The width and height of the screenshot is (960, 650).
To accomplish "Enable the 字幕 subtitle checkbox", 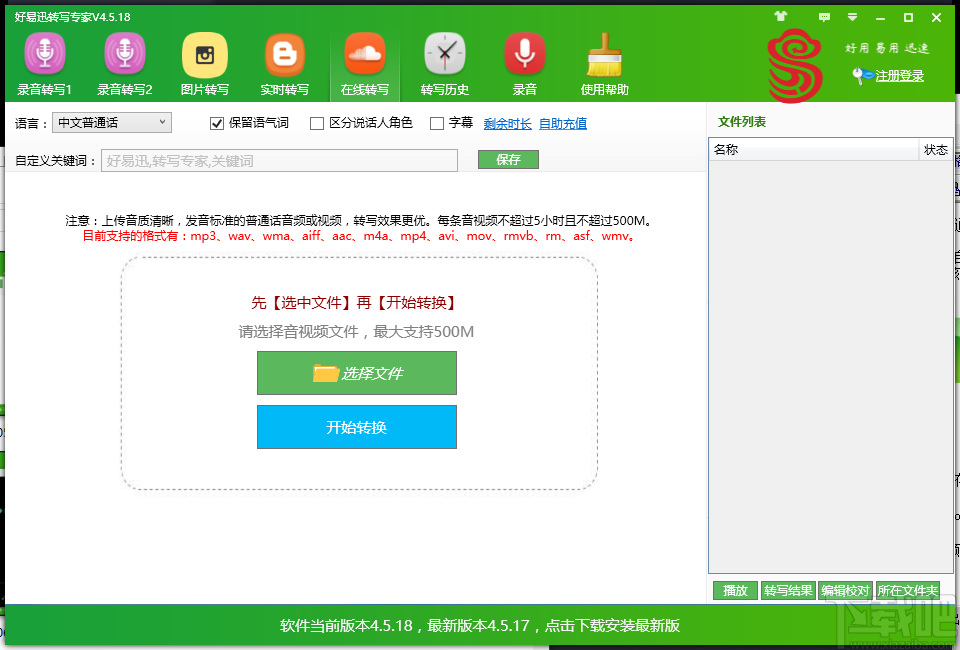I will [x=437, y=123].
